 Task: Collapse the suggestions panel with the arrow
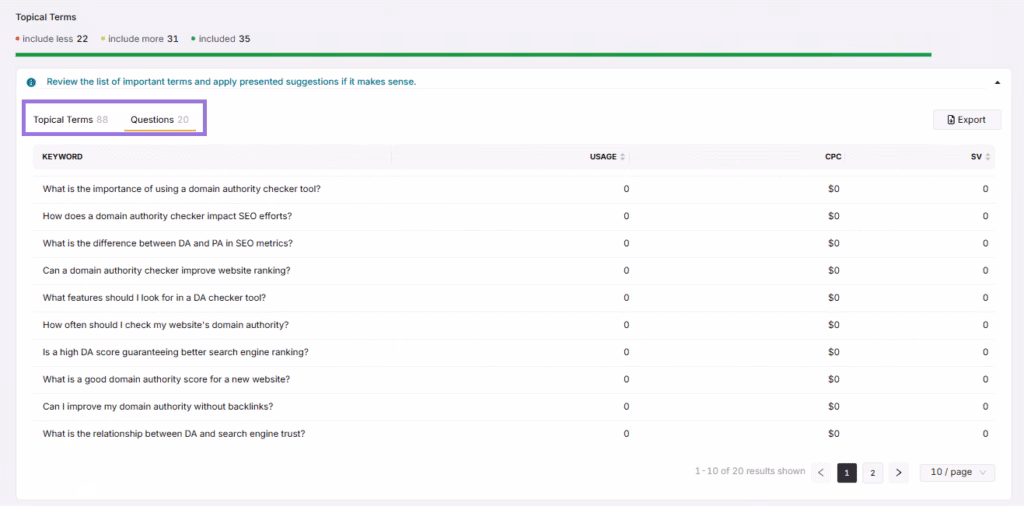[996, 82]
